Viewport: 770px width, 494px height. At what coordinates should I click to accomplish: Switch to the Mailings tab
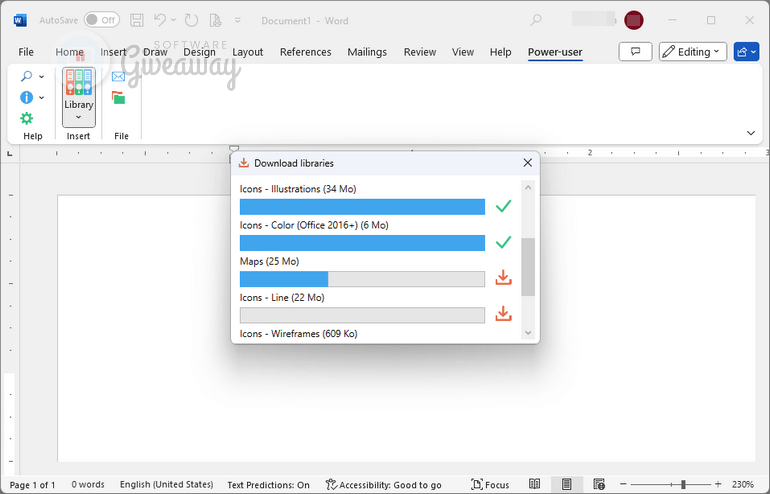(x=367, y=52)
